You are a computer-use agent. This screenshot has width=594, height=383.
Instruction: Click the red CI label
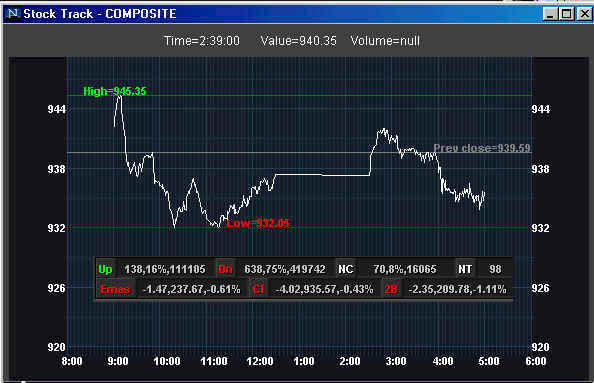pos(258,289)
